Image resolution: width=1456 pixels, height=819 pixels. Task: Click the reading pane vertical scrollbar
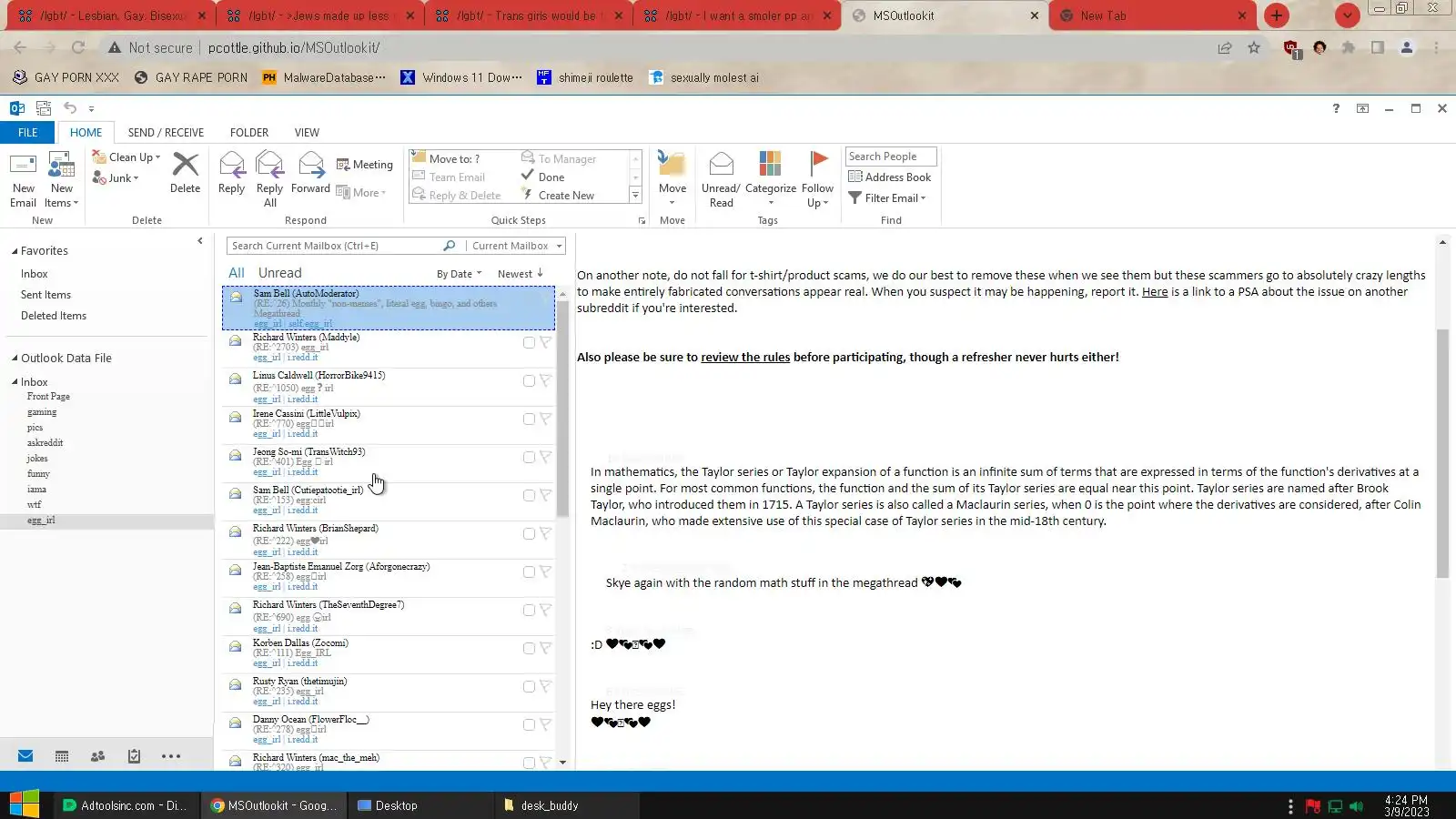1442,453
